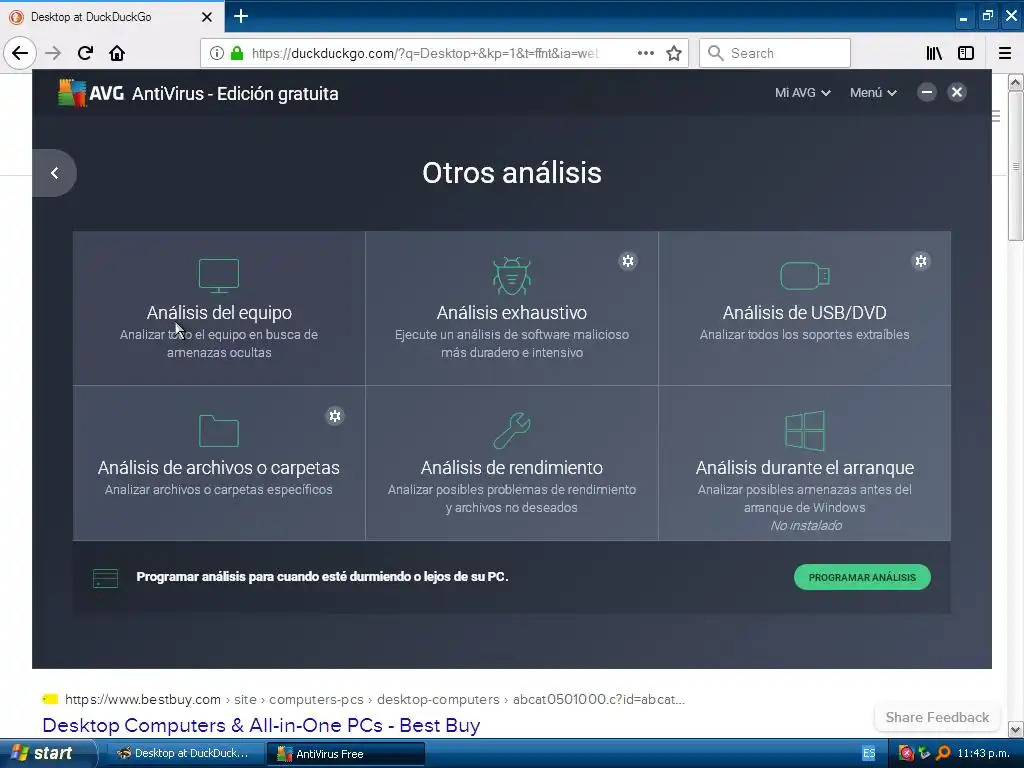Click the page vertical scrollbar thumb

(x=1015, y=167)
